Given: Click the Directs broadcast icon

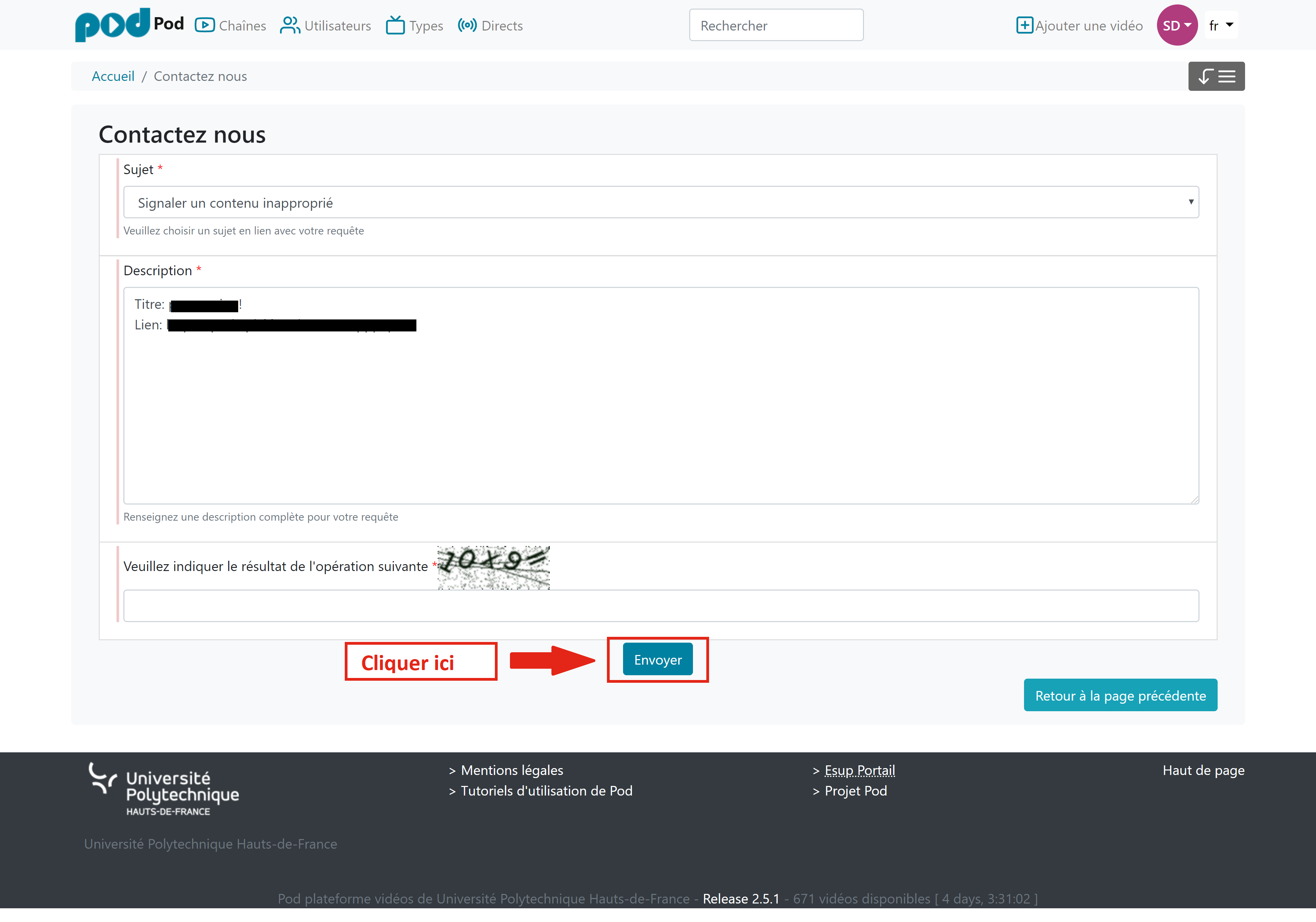Looking at the screenshot, I should pyautogui.click(x=467, y=25).
